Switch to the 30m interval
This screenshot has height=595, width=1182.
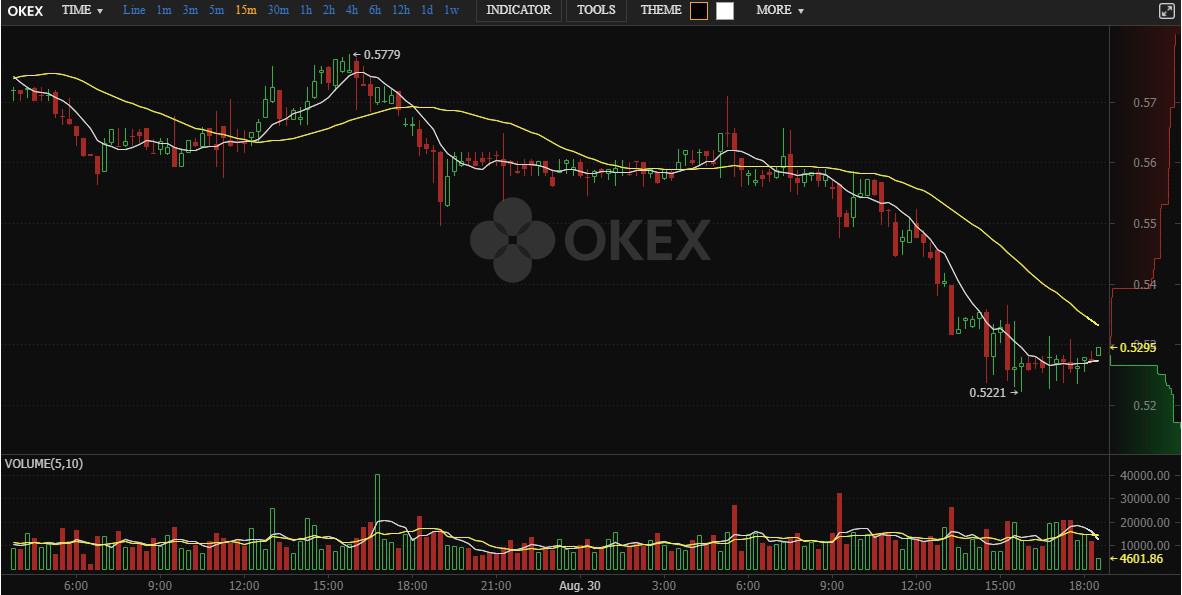(x=278, y=11)
